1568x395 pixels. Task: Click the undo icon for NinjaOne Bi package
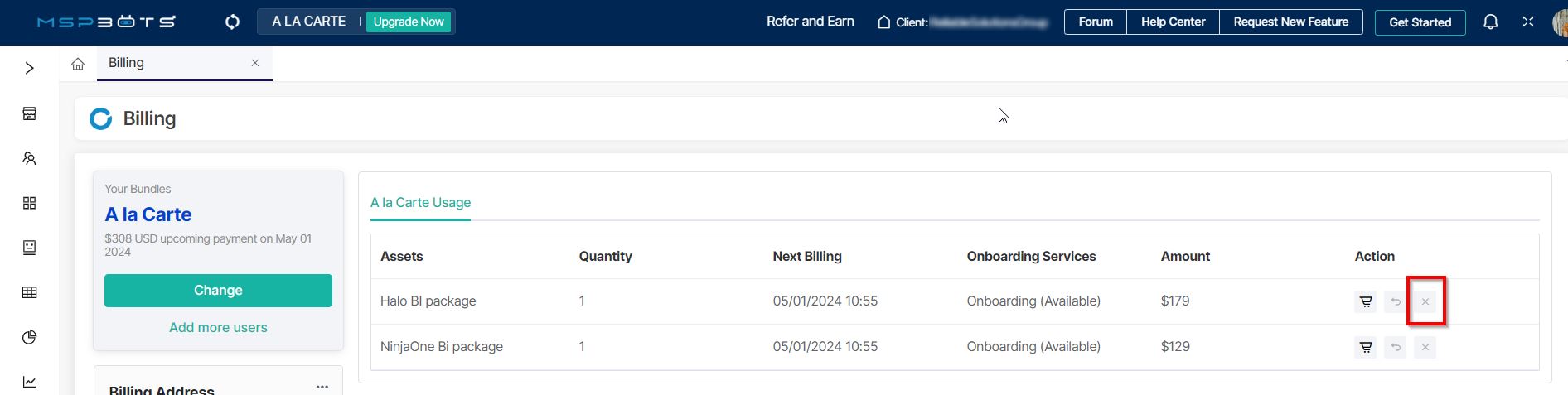coord(1396,347)
